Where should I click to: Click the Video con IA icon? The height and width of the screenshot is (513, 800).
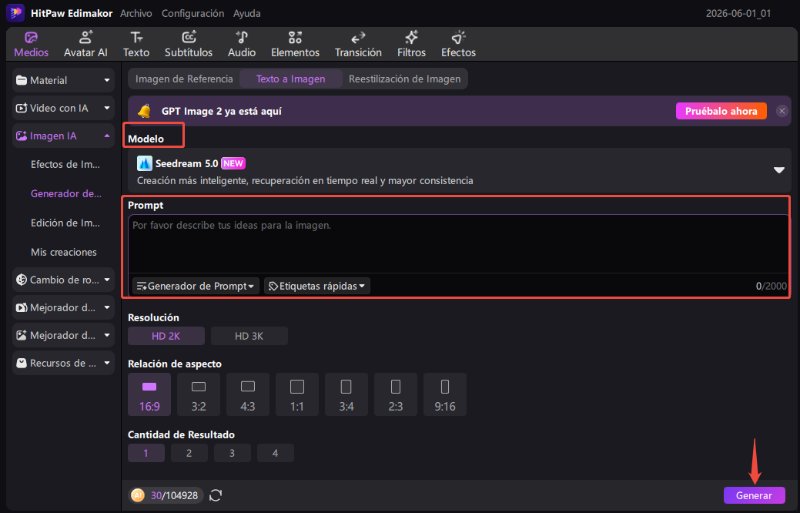point(21,108)
